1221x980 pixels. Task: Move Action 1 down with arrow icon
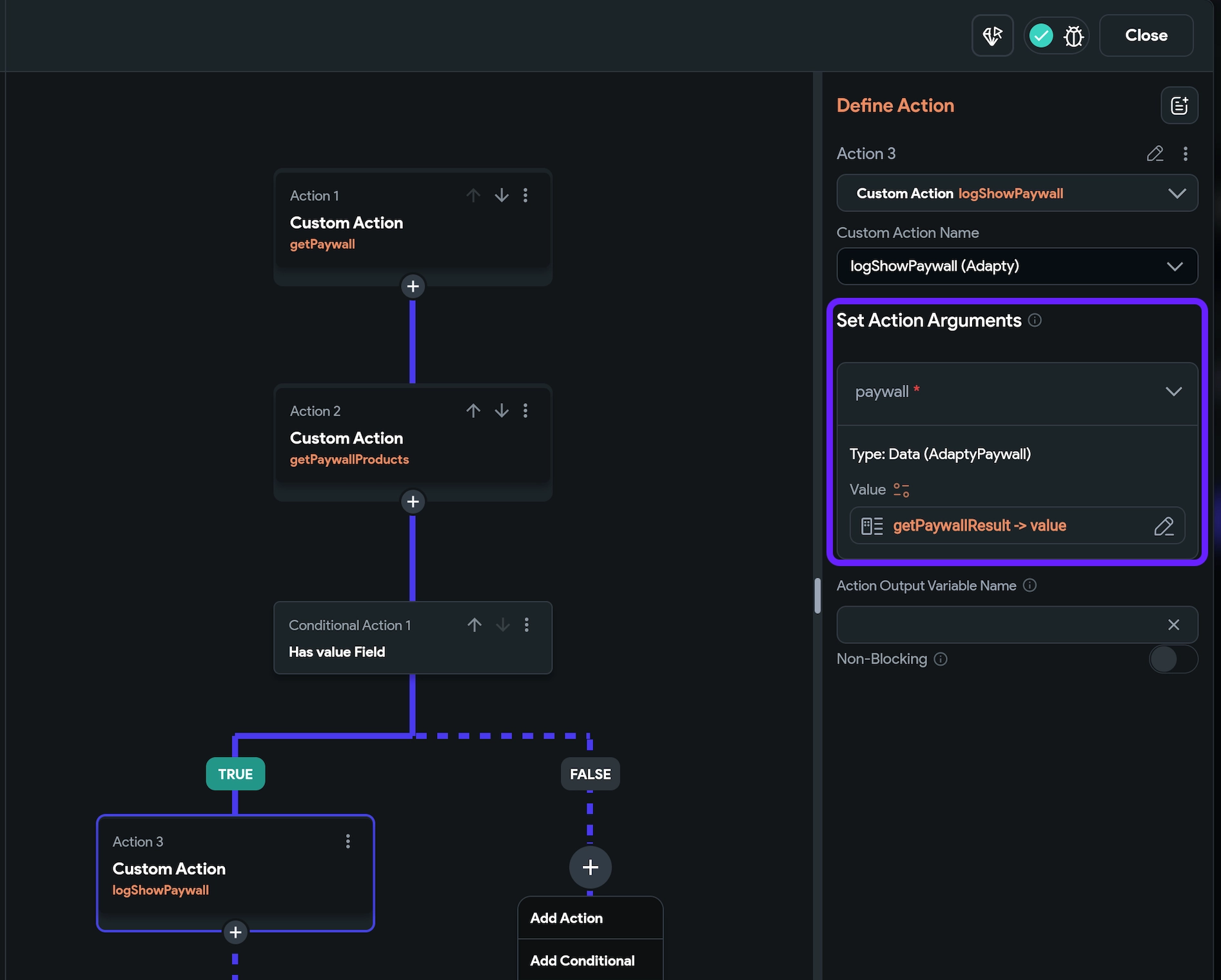pos(502,195)
